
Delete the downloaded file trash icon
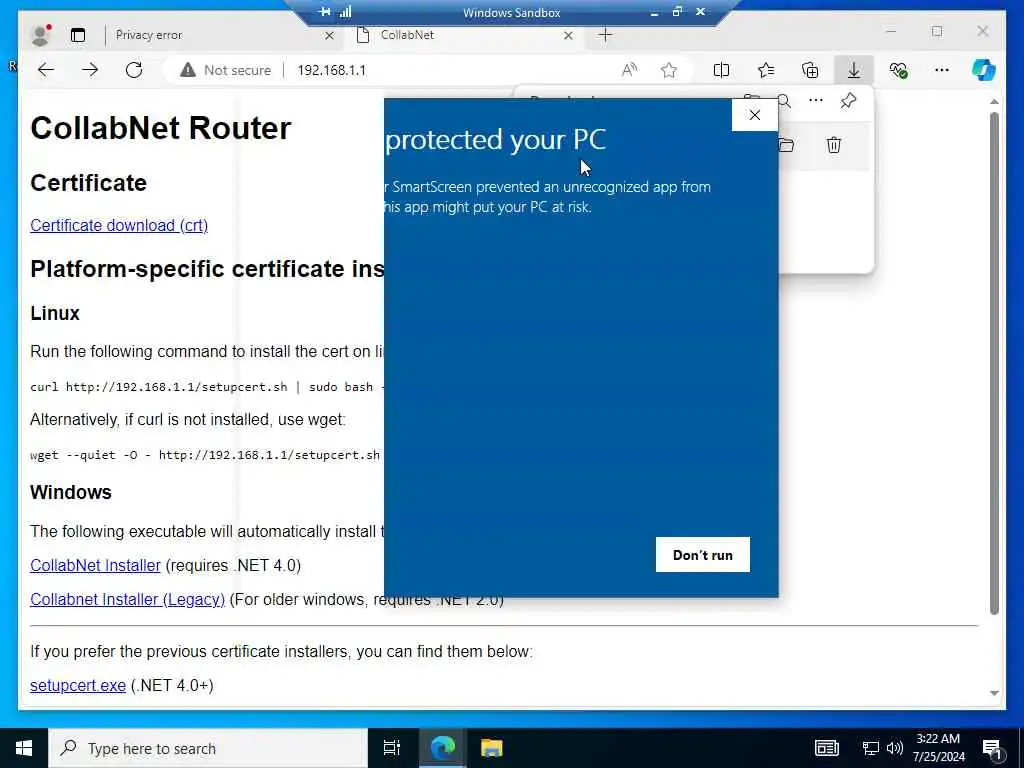(834, 145)
